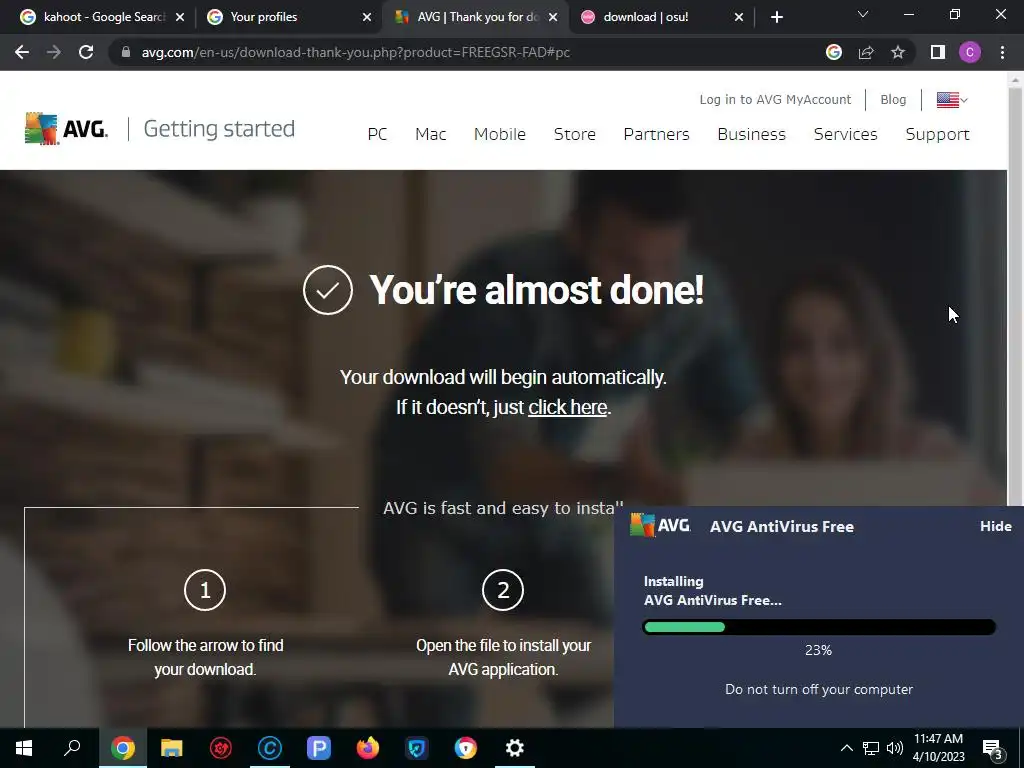This screenshot has height=768, width=1024.
Task: Close the Your profiles tab
Action: [367, 17]
